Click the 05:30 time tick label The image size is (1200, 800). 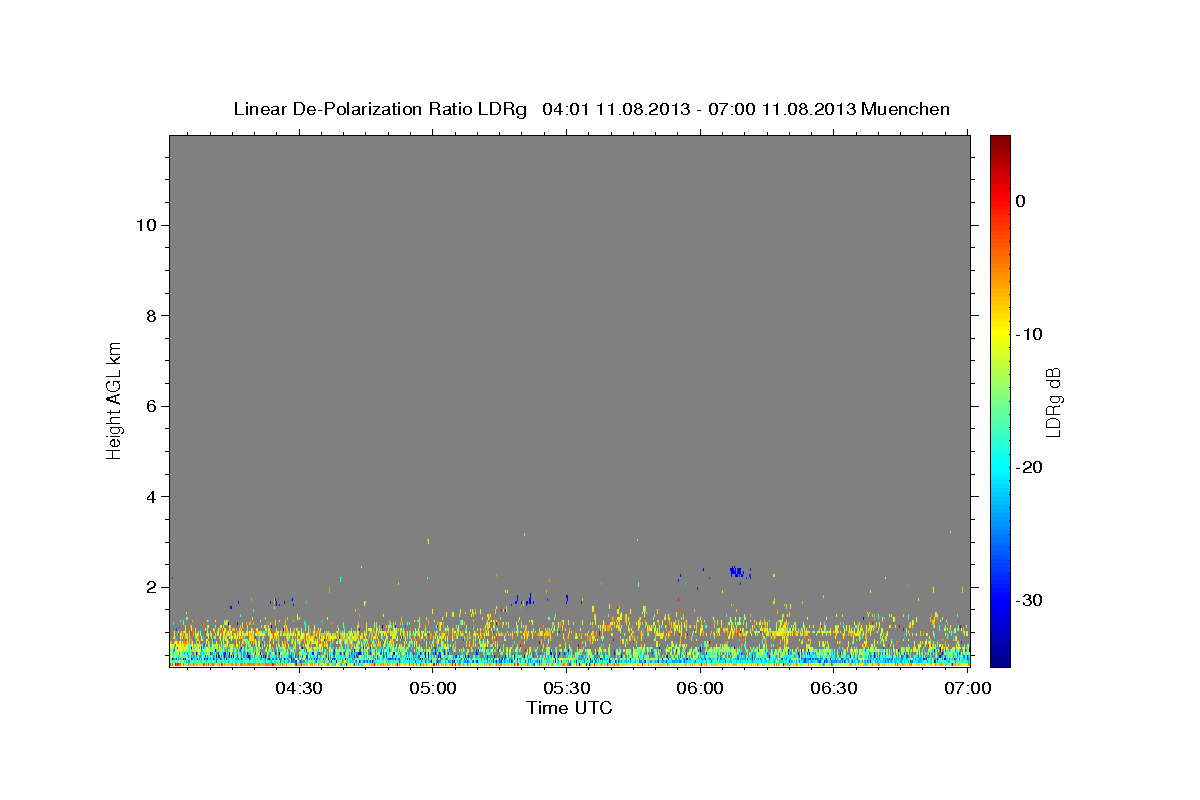[x=566, y=688]
